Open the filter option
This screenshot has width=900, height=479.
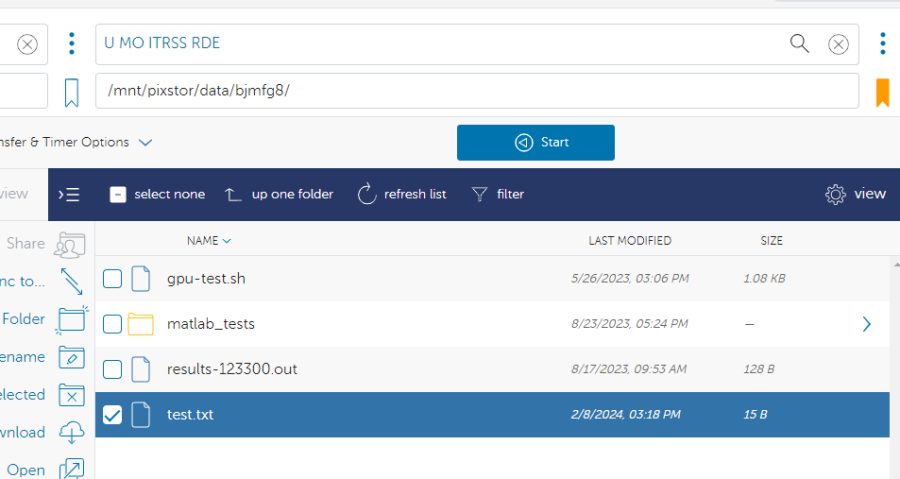pyautogui.click(x=497, y=194)
